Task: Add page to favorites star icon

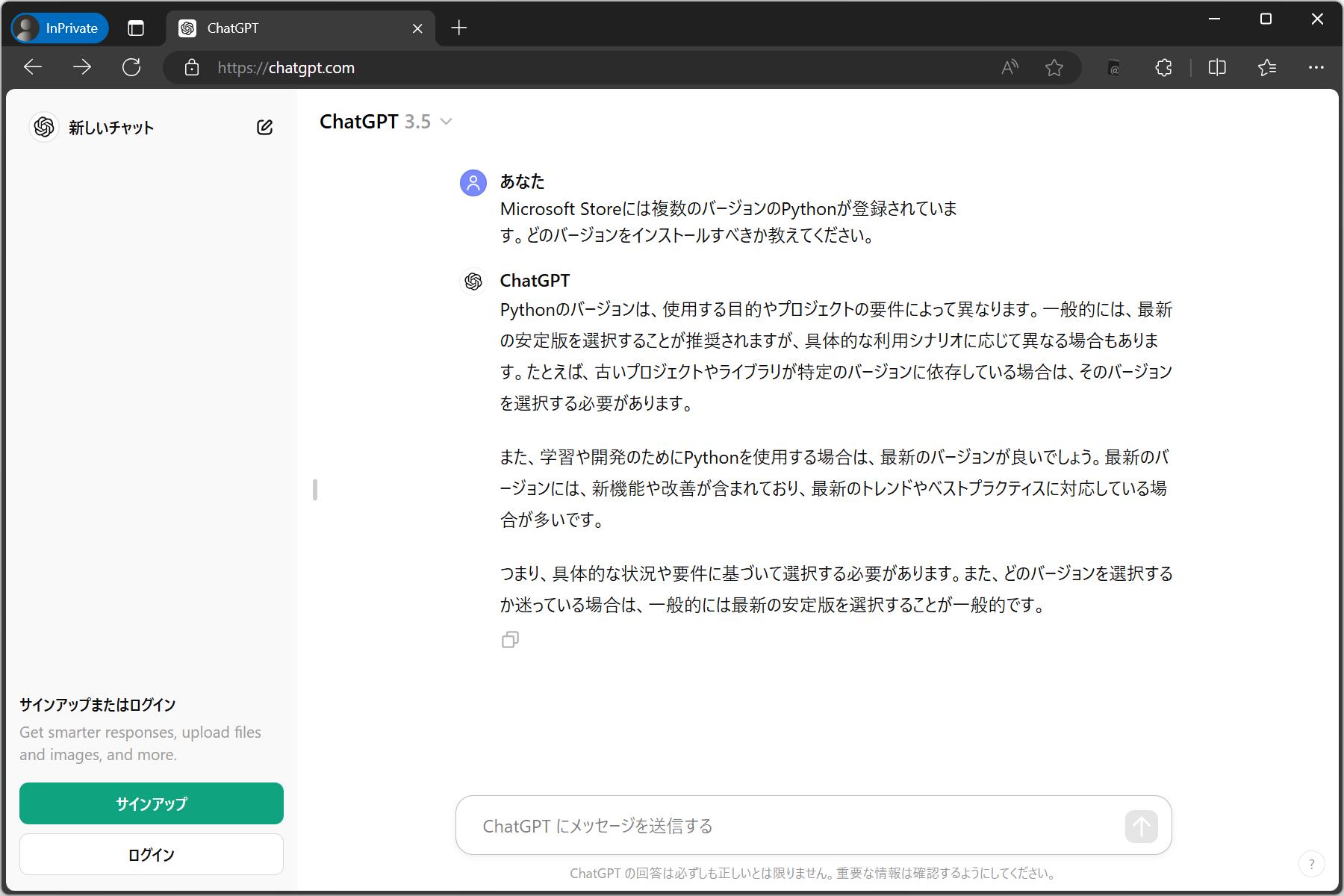Action: (1054, 67)
